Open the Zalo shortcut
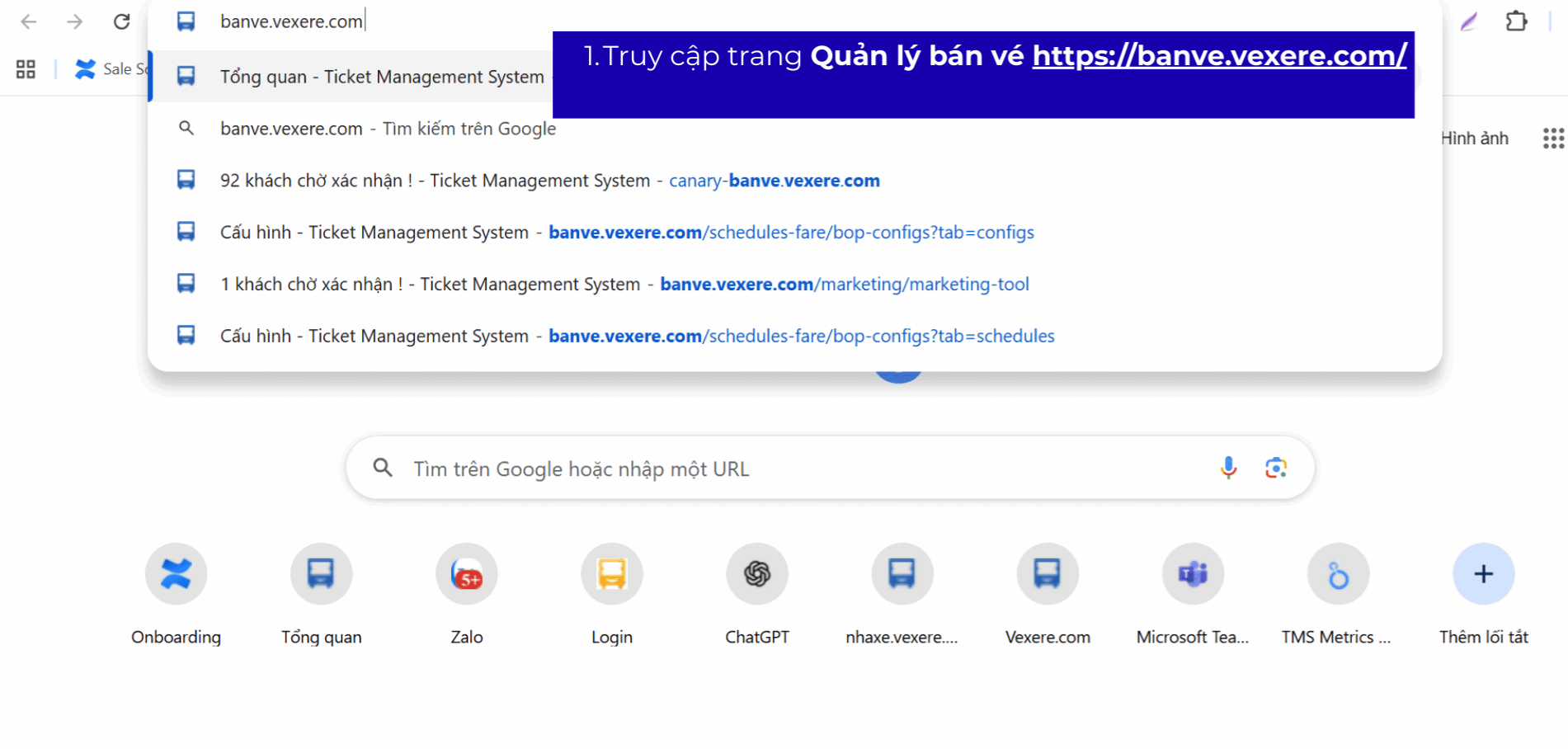The image size is (1568, 749). click(x=466, y=574)
